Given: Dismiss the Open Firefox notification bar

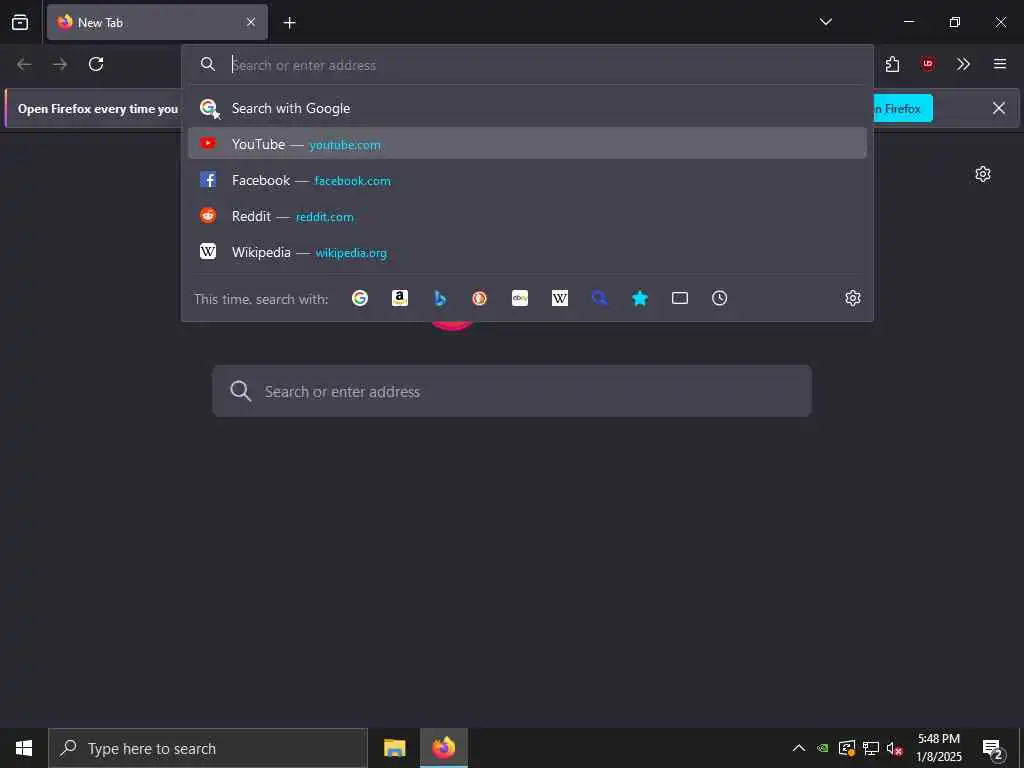Looking at the screenshot, I should click(x=999, y=108).
